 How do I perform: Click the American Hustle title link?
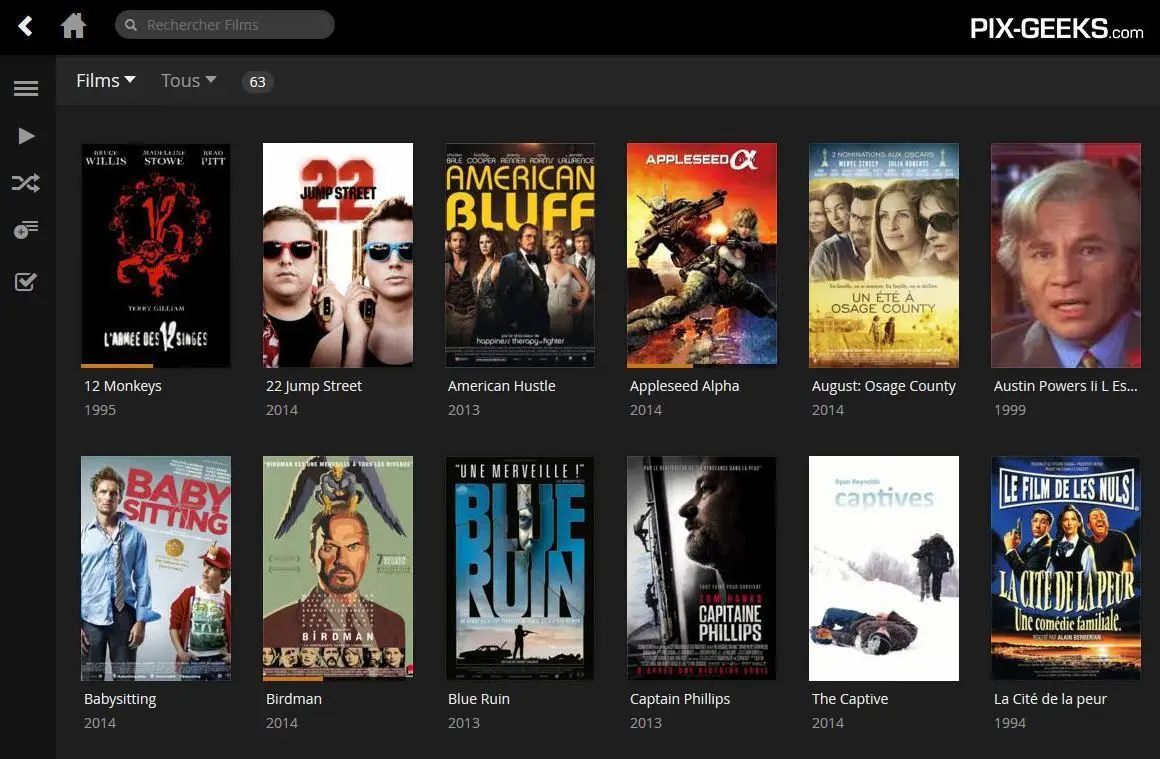coord(502,386)
